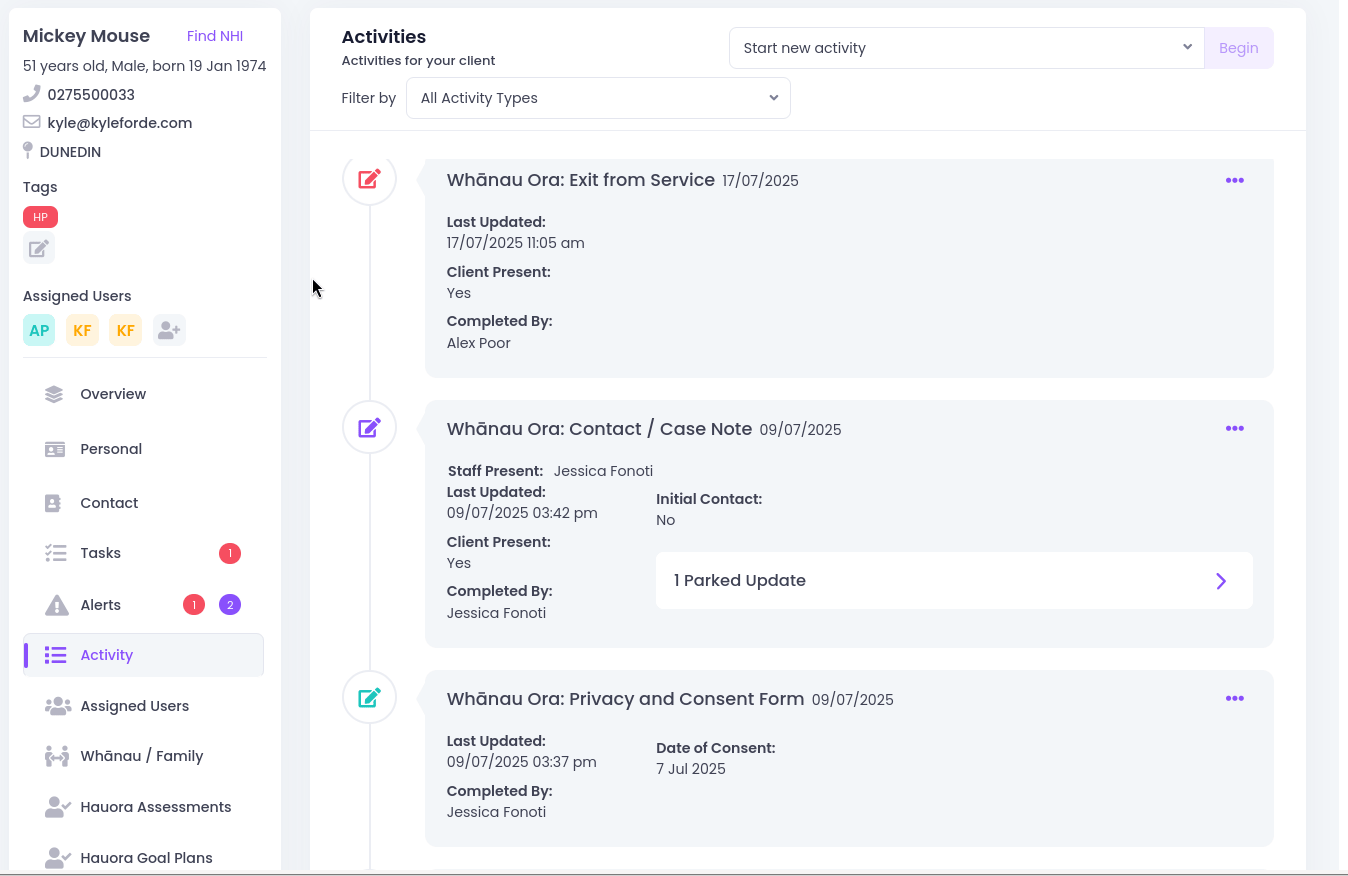The image size is (1348, 876).
Task: Click the Tasks checklist icon
Action: 55,553
